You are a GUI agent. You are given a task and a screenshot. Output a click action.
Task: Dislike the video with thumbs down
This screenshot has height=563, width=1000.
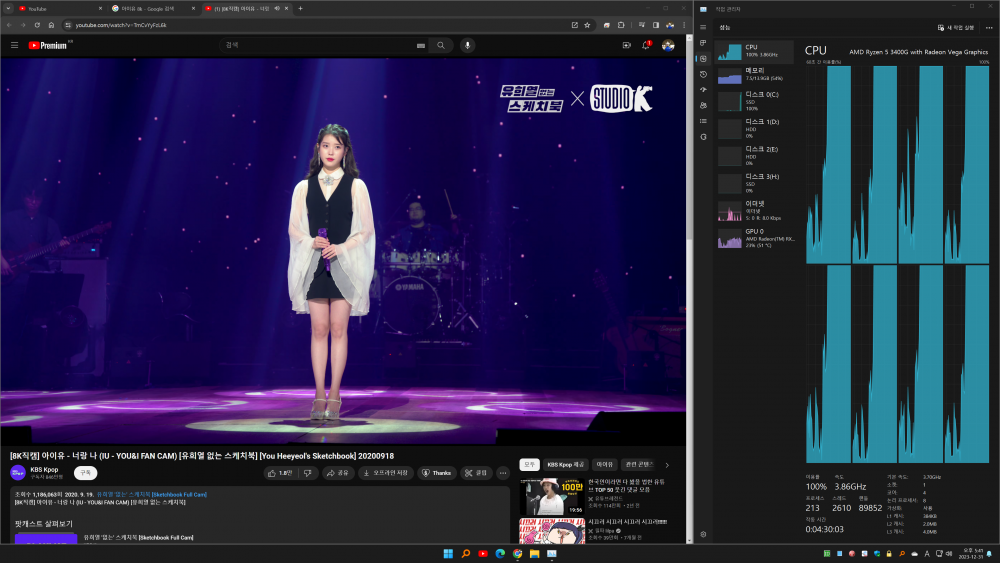click(x=306, y=472)
